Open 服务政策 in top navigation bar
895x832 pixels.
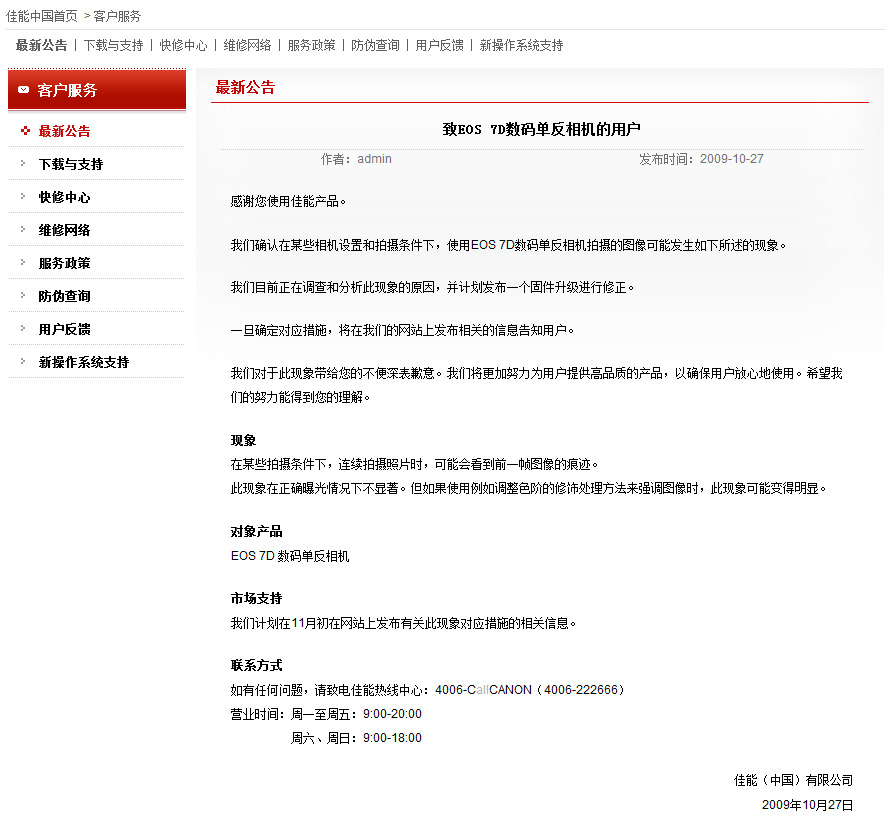[311, 45]
